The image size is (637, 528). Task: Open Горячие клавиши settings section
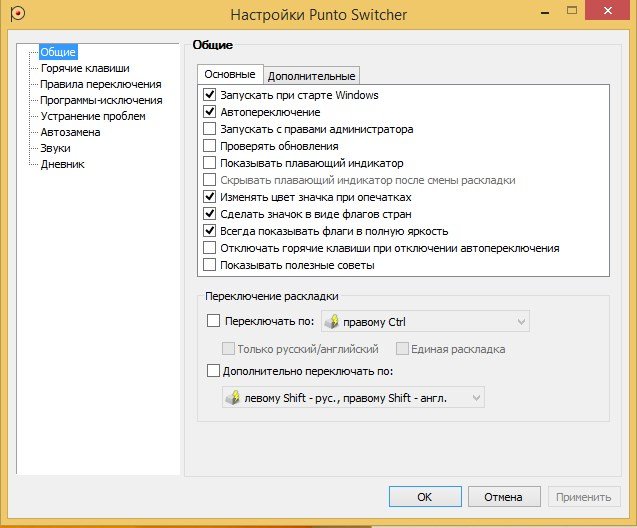[85, 68]
